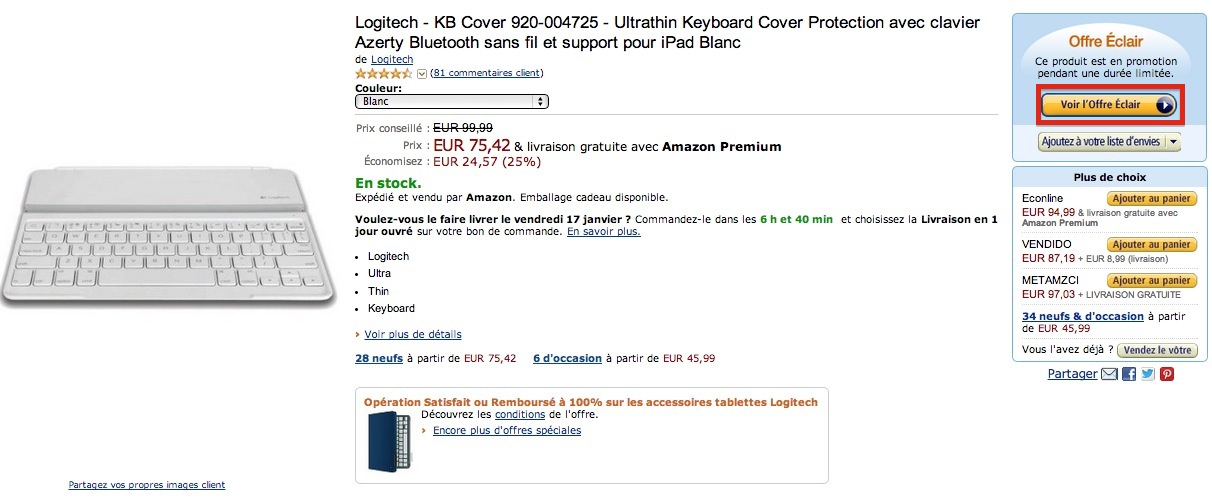This screenshot has width=1212, height=504.
Task: Open star rating breakdown arrow
Action: point(422,73)
